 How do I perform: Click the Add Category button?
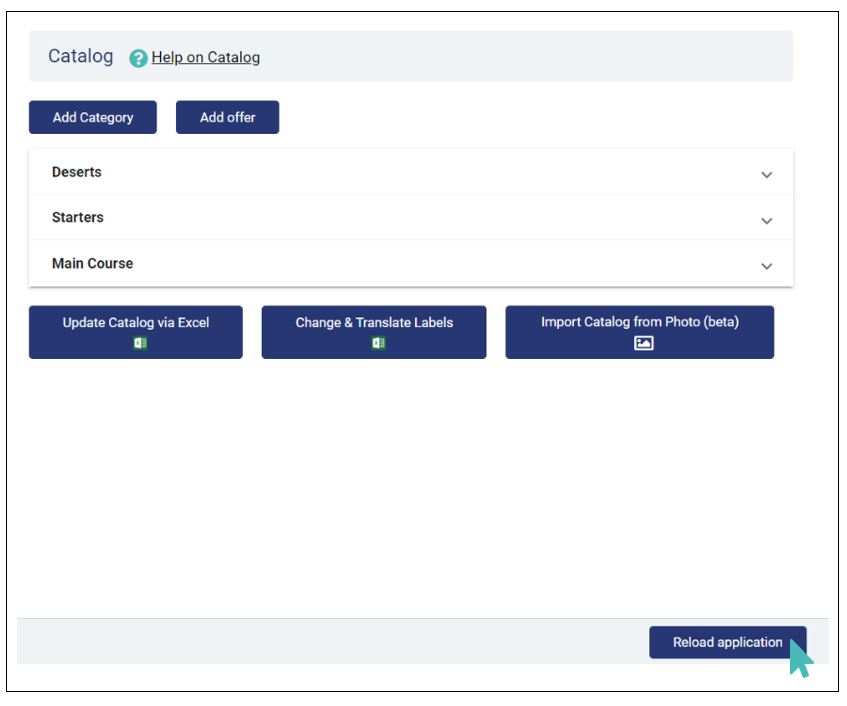(93, 117)
